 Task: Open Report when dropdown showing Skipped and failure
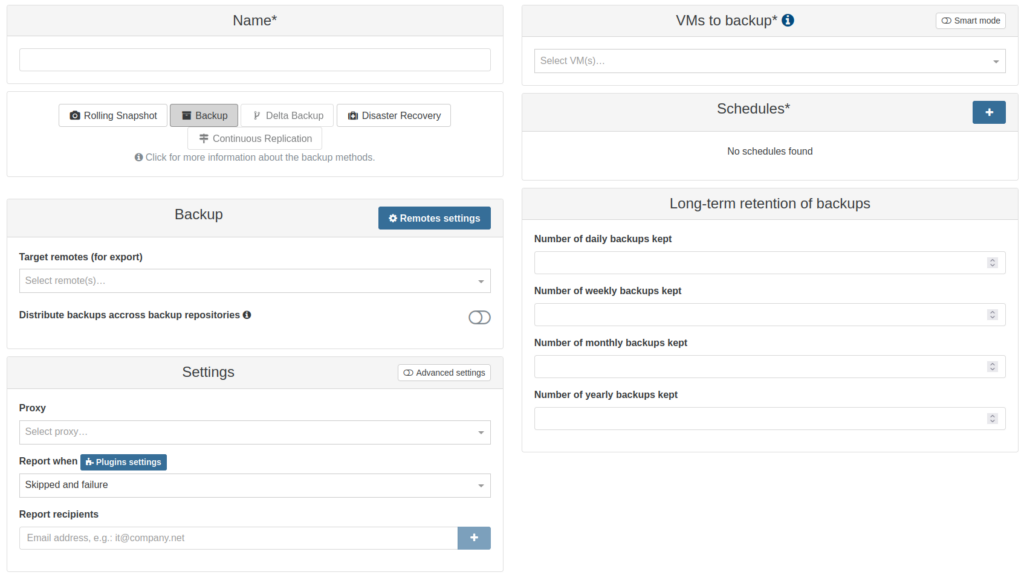click(x=254, y=485)
